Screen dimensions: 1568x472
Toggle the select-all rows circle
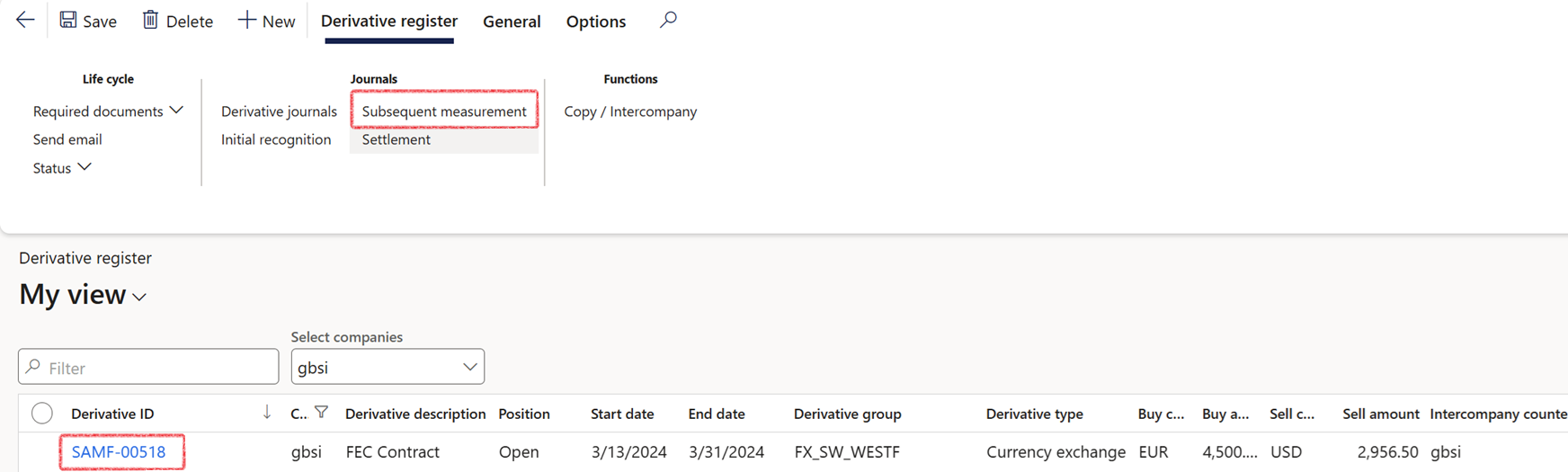42,414
